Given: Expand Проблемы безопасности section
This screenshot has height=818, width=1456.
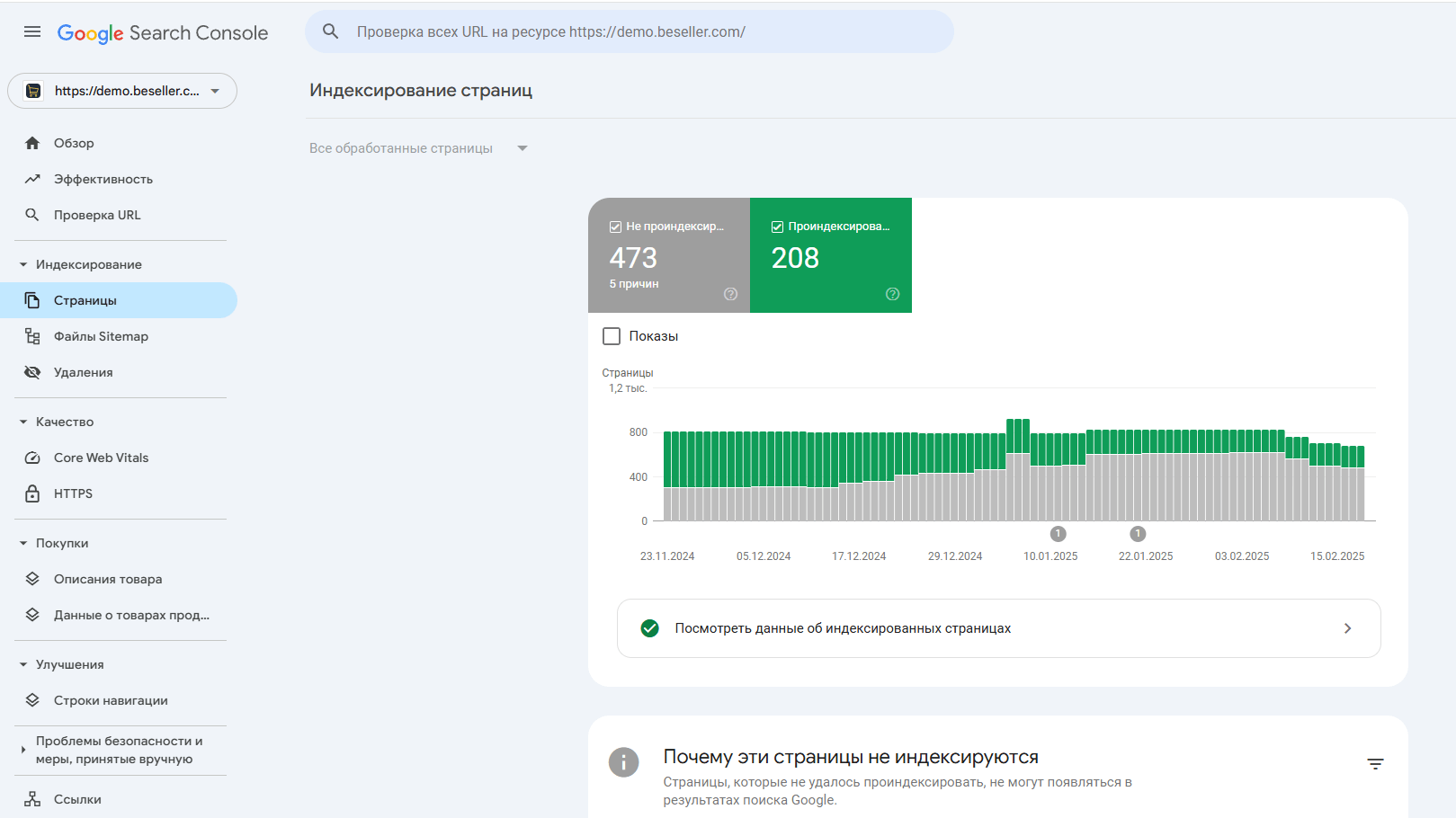Looking at the screenshot, I should point(23,750).
